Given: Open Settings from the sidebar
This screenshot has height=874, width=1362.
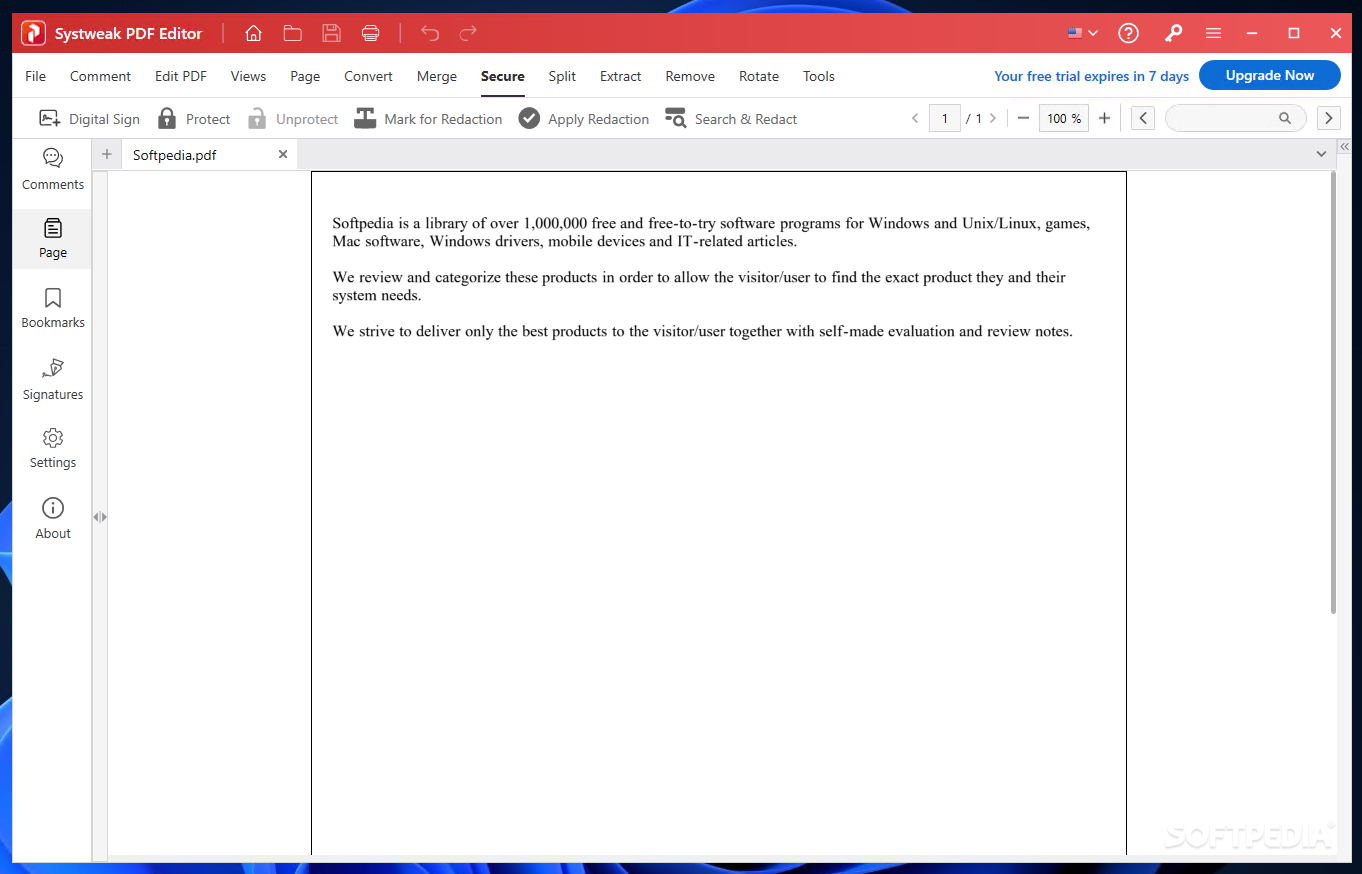Looking at the screenshot, I should [53, 448].
